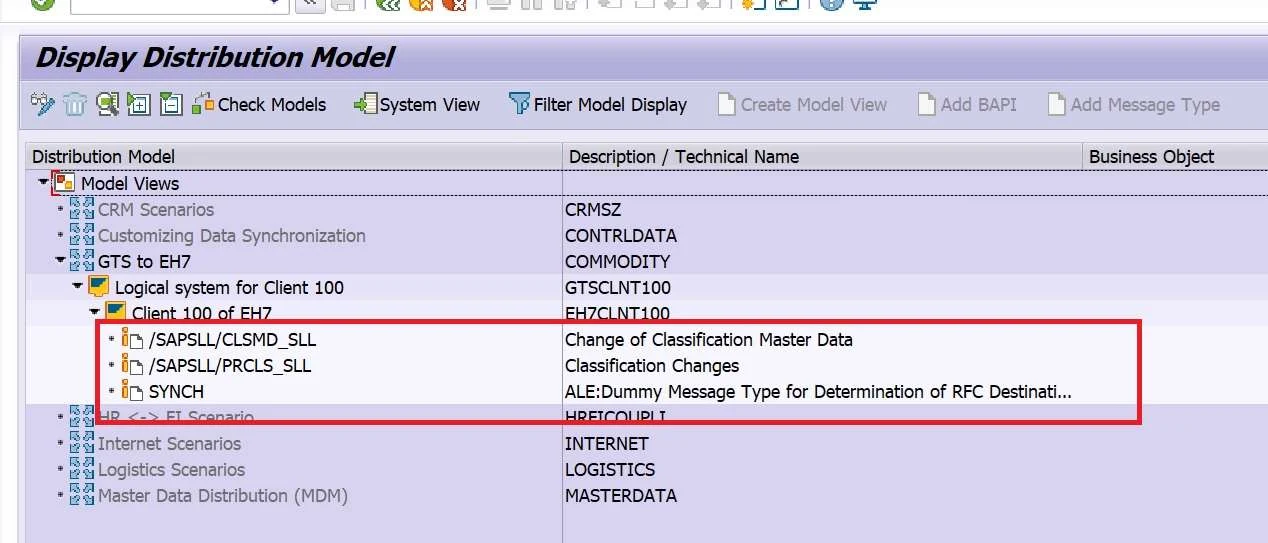The image size is (1268, 543).
Task: Click Create Model View button
Action: click(802, 104)
